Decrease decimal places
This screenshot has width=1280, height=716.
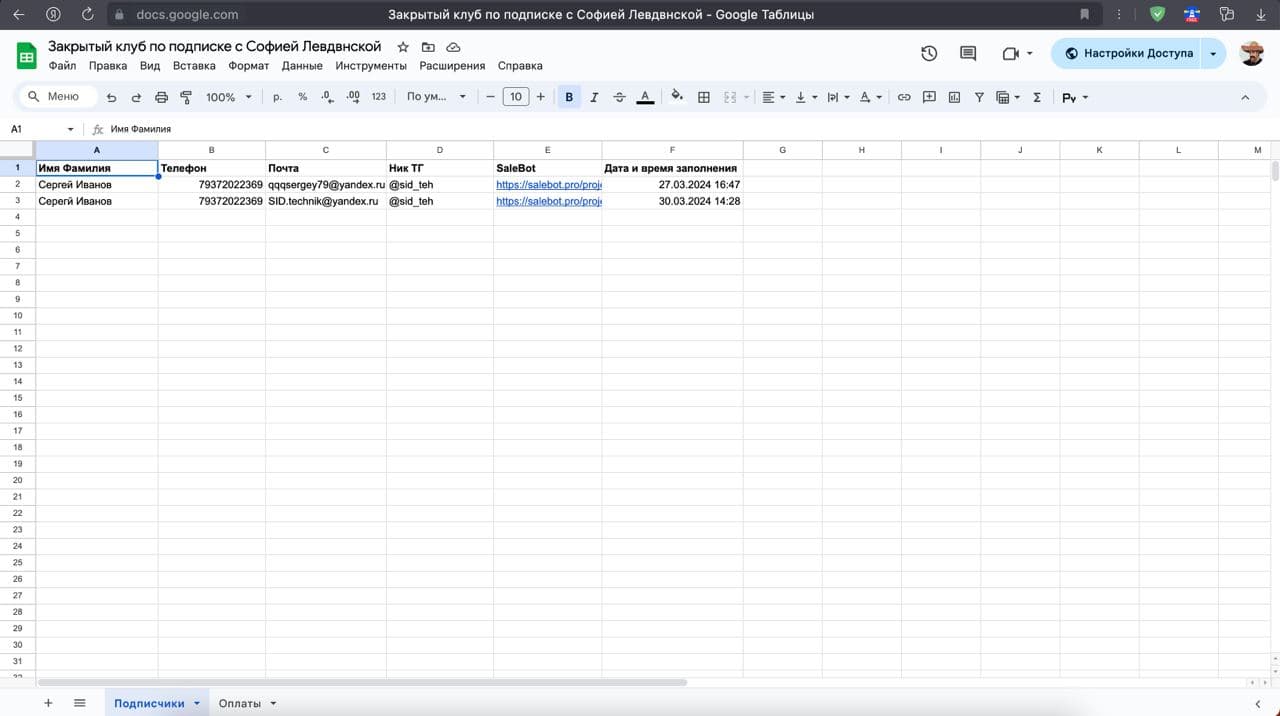(327, 97)
